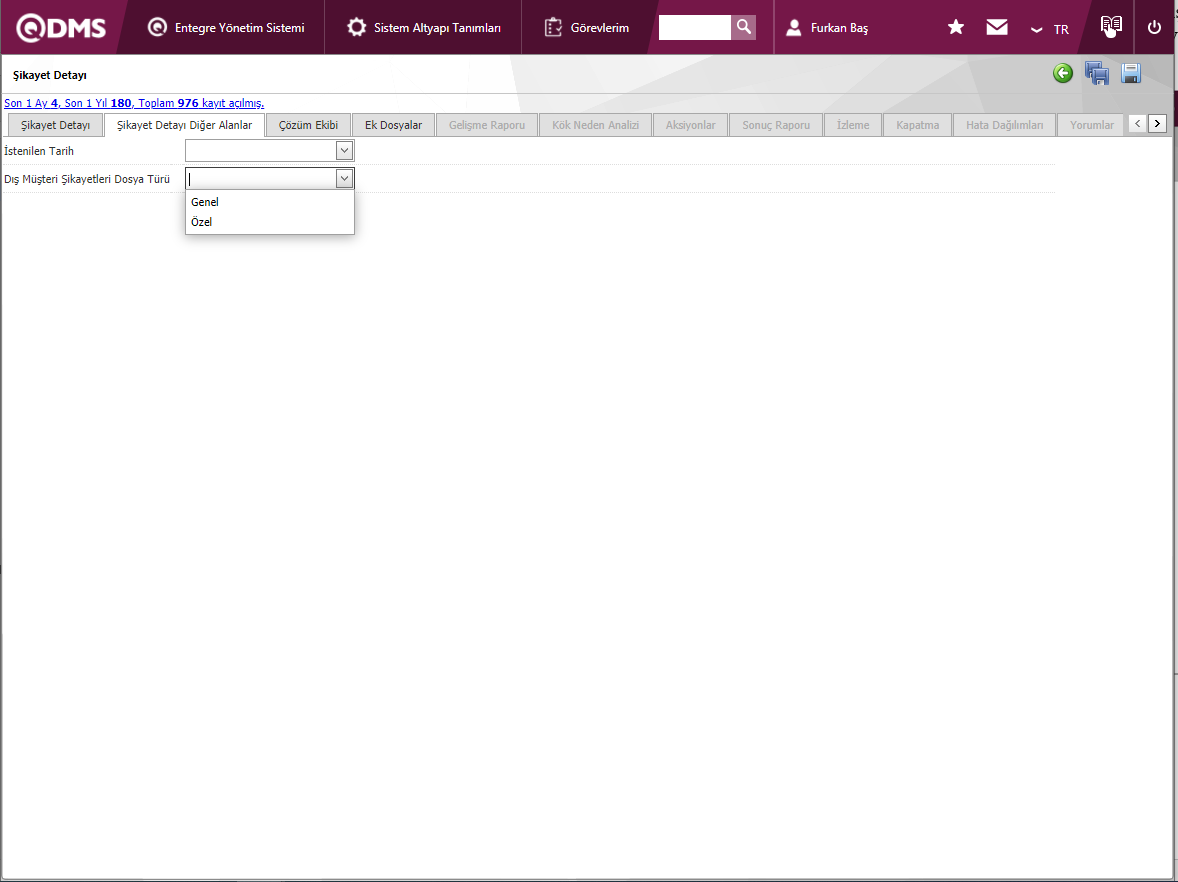Open messages via the envelope icon
The width and height of the screenshot is (1178, 882).
point(997,28)
